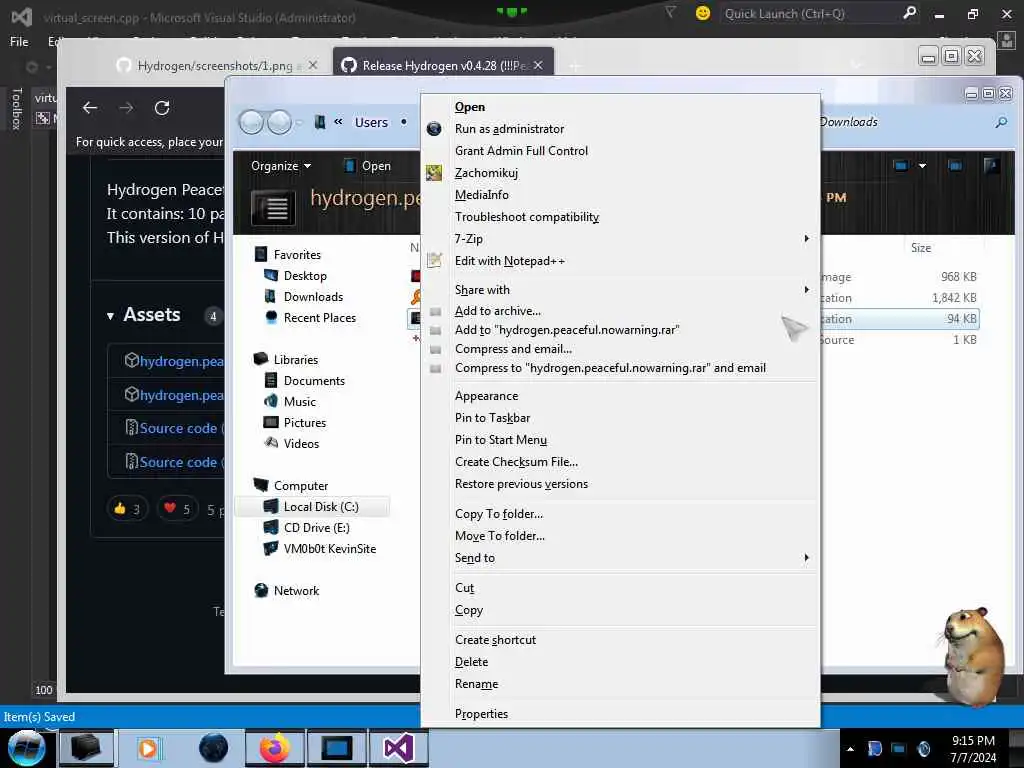Click thumbs up reaction with 3
The width and height of the screenshot is (1024, 768).
(x=127, y=509)
